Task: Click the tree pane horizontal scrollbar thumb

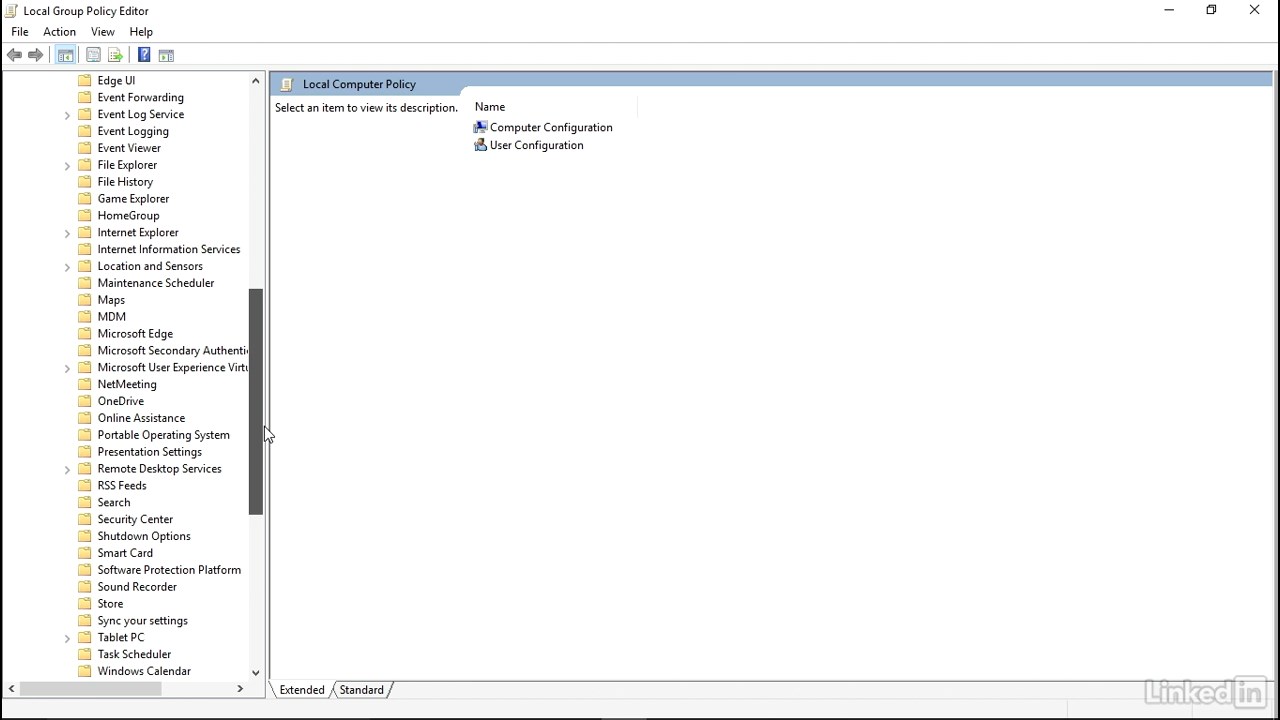Action: click(x=92, y=689)
